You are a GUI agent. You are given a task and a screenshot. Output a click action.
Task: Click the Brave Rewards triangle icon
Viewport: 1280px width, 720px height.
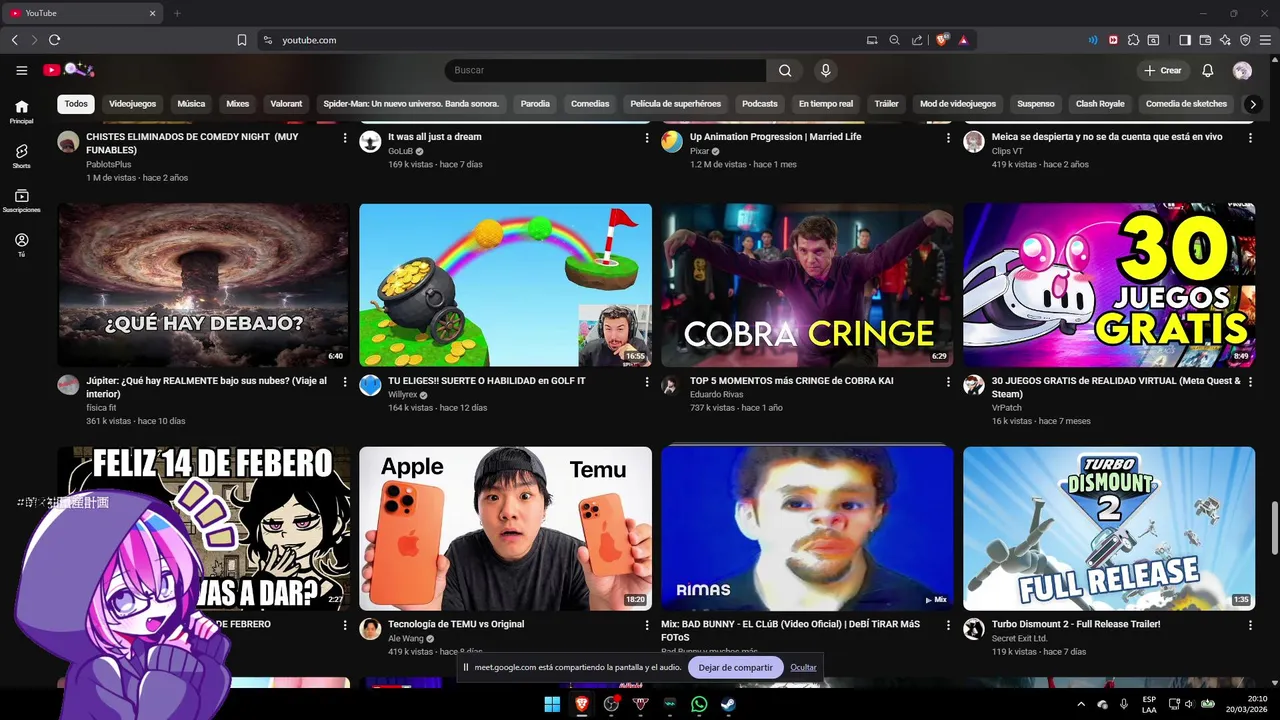click(963, 40)
